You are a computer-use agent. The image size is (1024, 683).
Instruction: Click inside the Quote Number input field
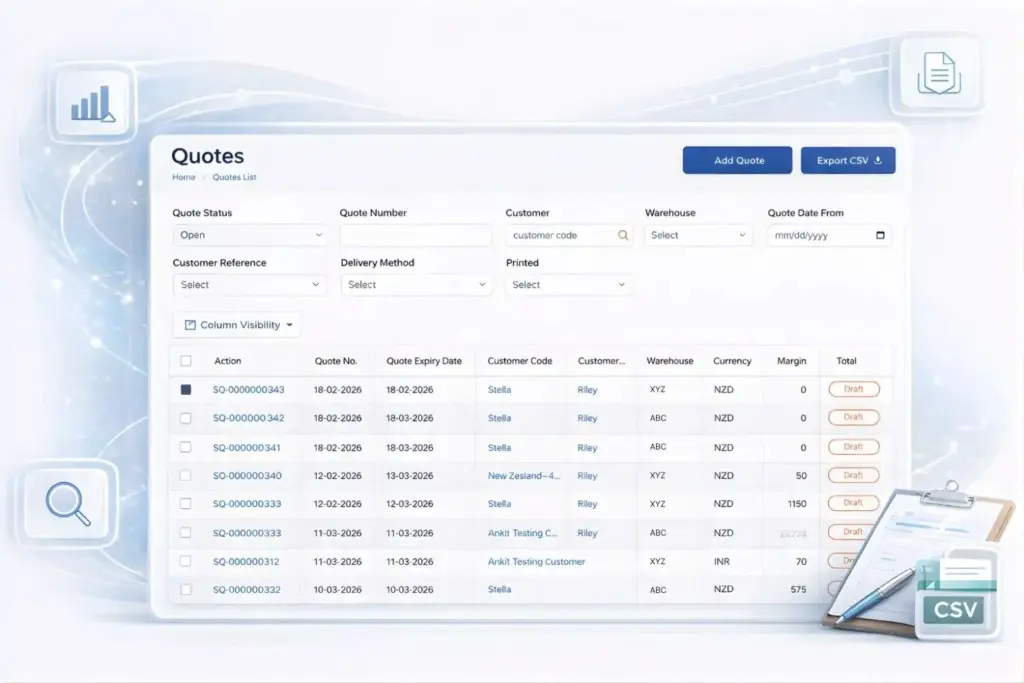[x=416, y=235]
